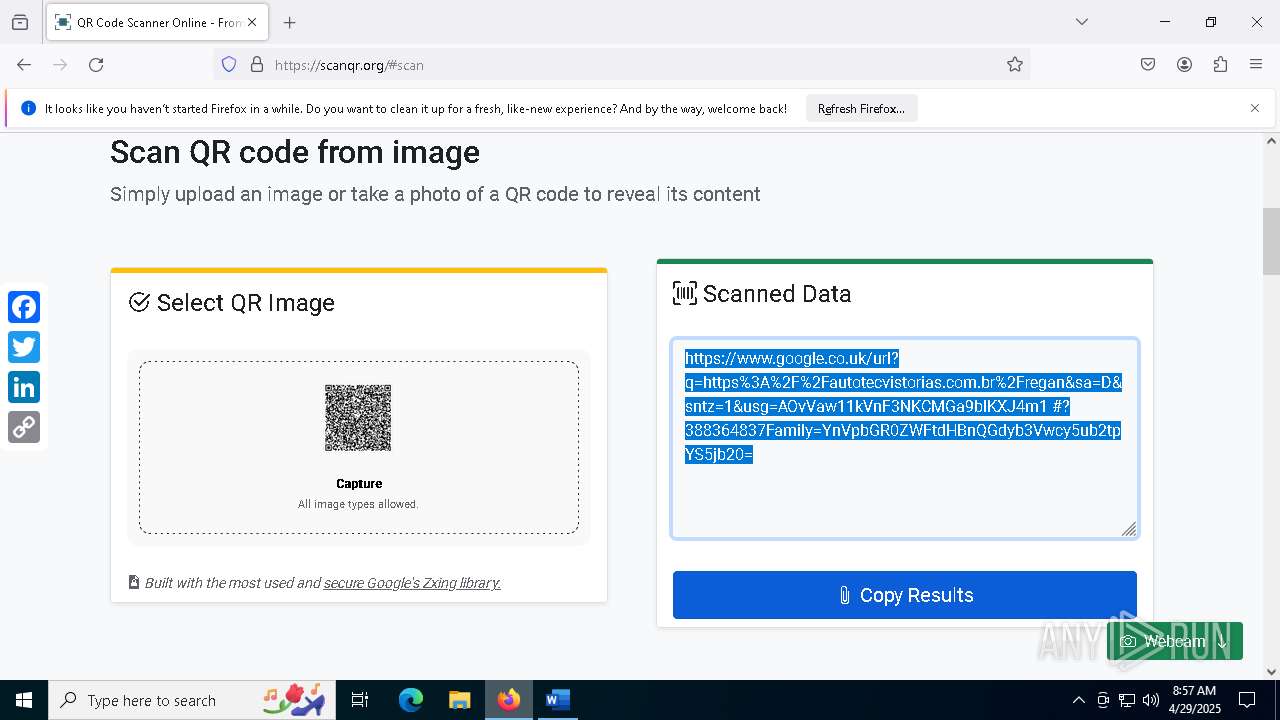The image size is (1280, 720).
Task: Reload the page in Firefox
Action: pos(96,65)
